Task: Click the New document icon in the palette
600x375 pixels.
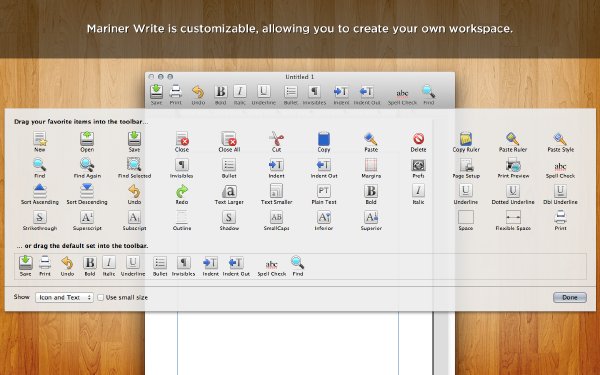Action: (x=39, y=139)
